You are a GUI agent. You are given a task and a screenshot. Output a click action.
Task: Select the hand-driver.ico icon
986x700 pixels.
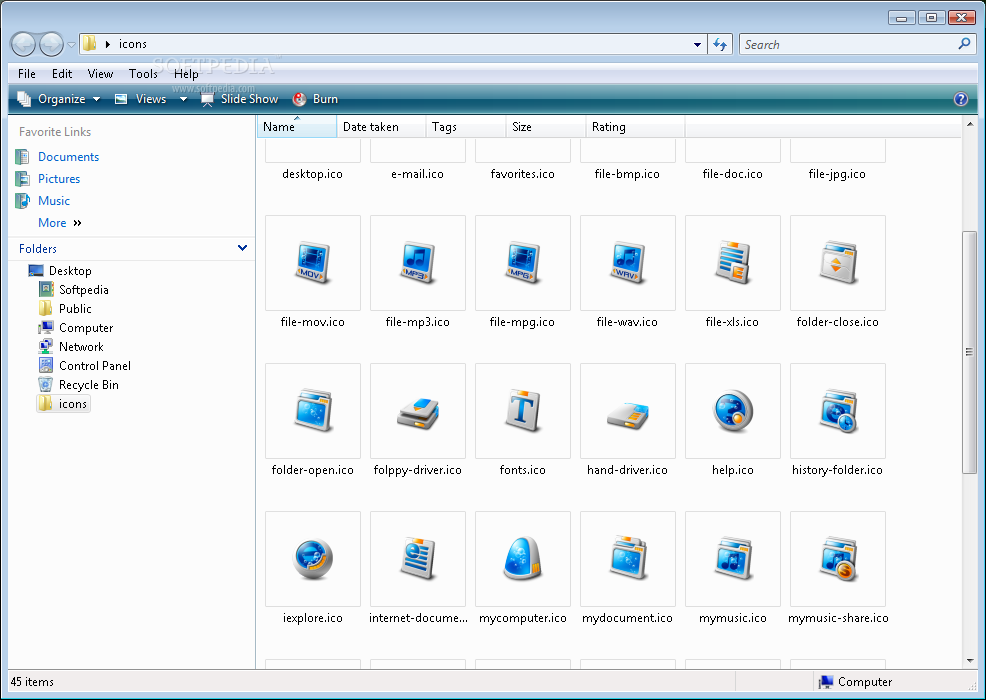(x=628, y=411)
